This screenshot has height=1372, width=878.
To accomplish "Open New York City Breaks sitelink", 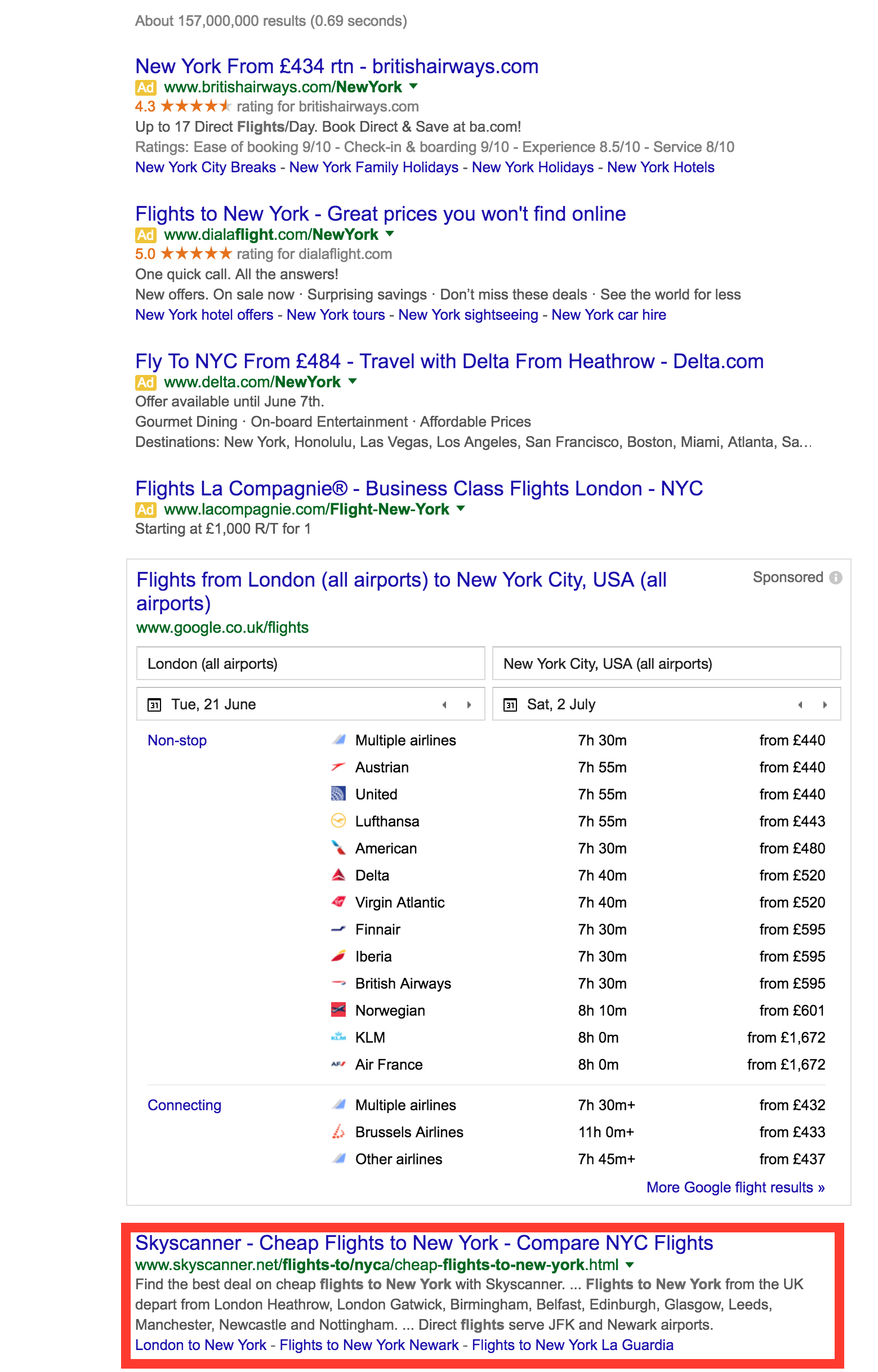I will [205, 168].
